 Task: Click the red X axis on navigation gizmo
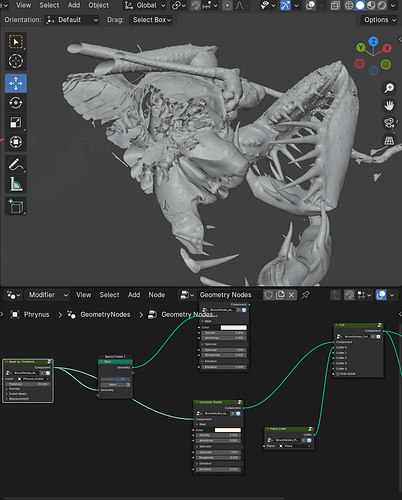pyautogui.click(x=387, y=48)
